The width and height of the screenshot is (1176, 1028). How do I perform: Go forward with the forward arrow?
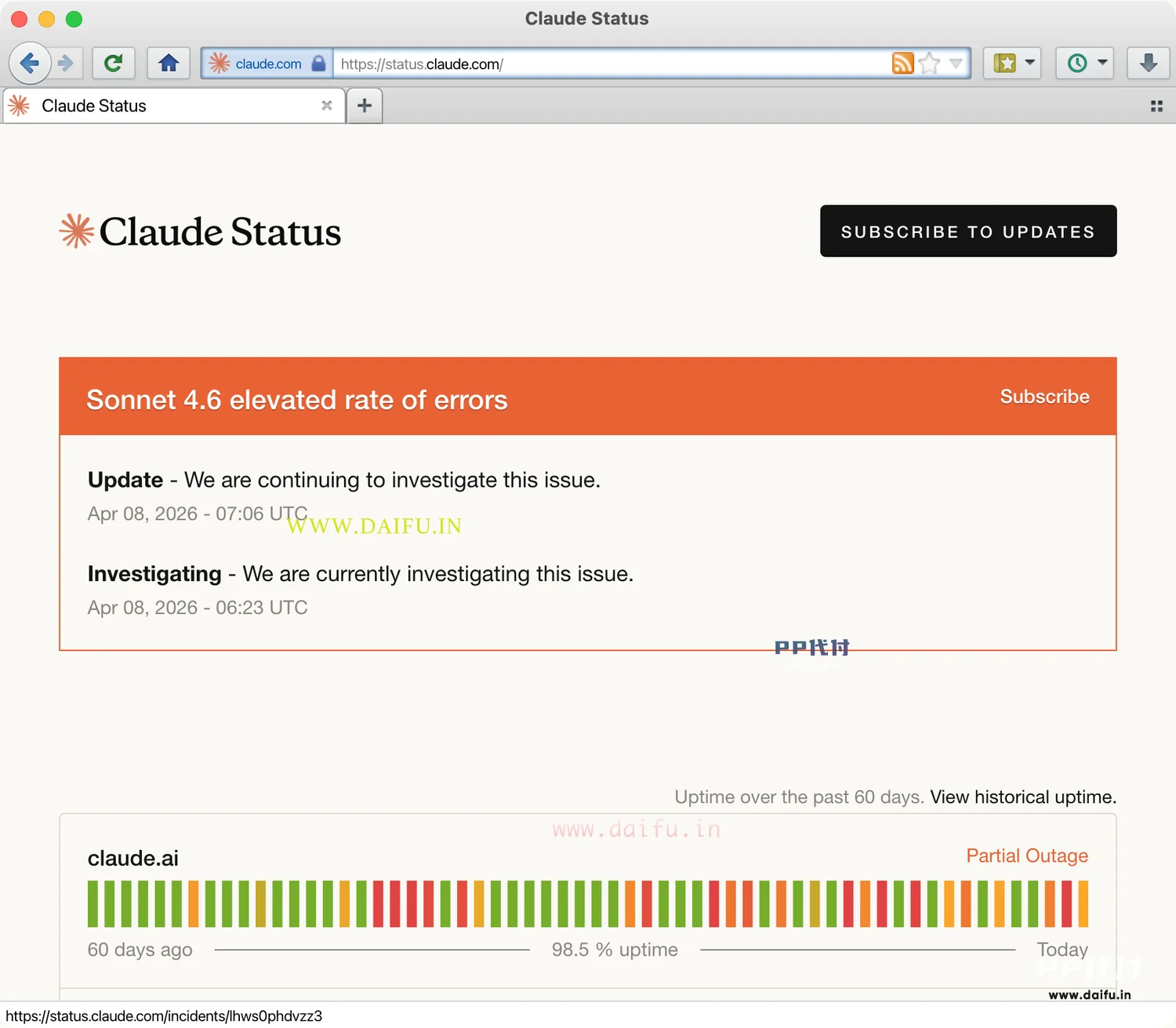point(67,63)
